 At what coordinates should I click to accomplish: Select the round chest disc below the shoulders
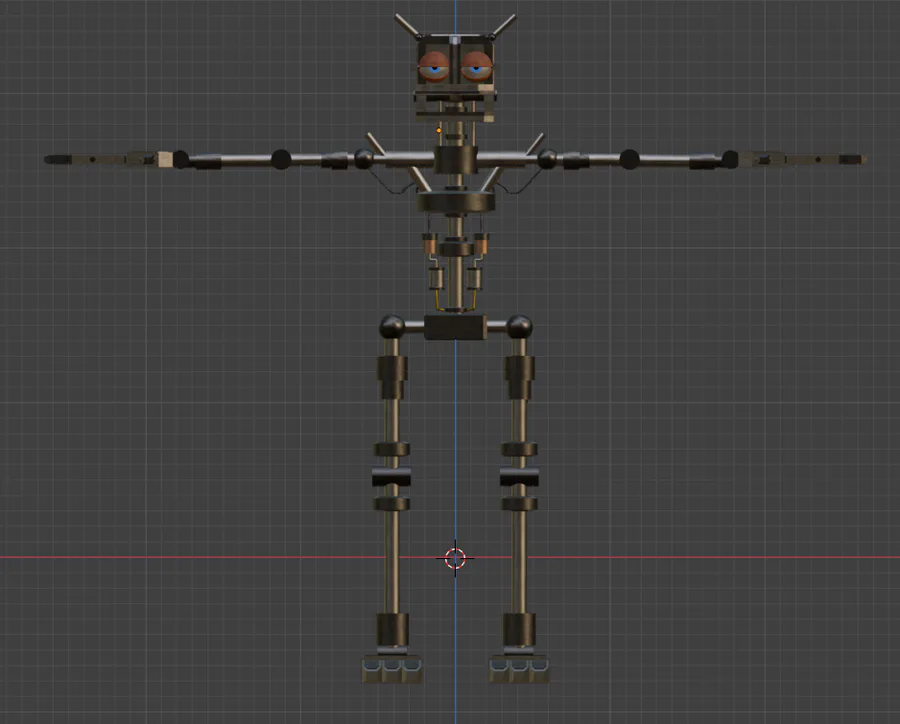click(456, 202)
